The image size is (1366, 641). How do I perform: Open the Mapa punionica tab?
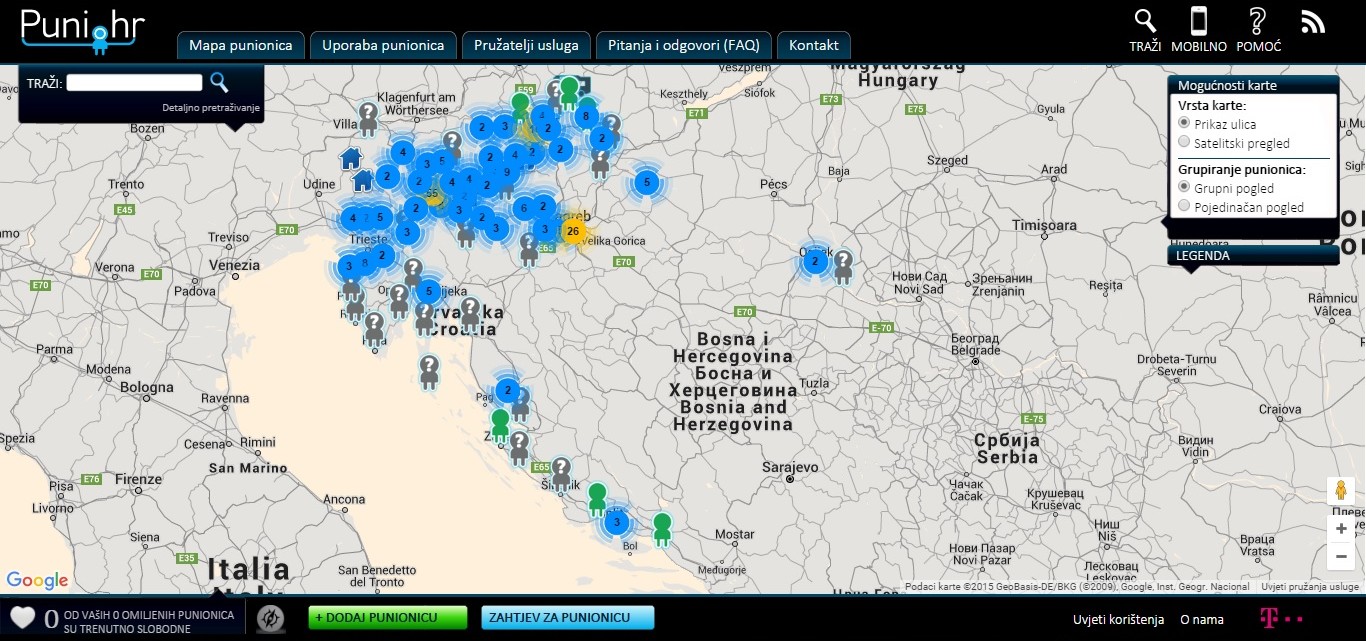coord(241,46)
